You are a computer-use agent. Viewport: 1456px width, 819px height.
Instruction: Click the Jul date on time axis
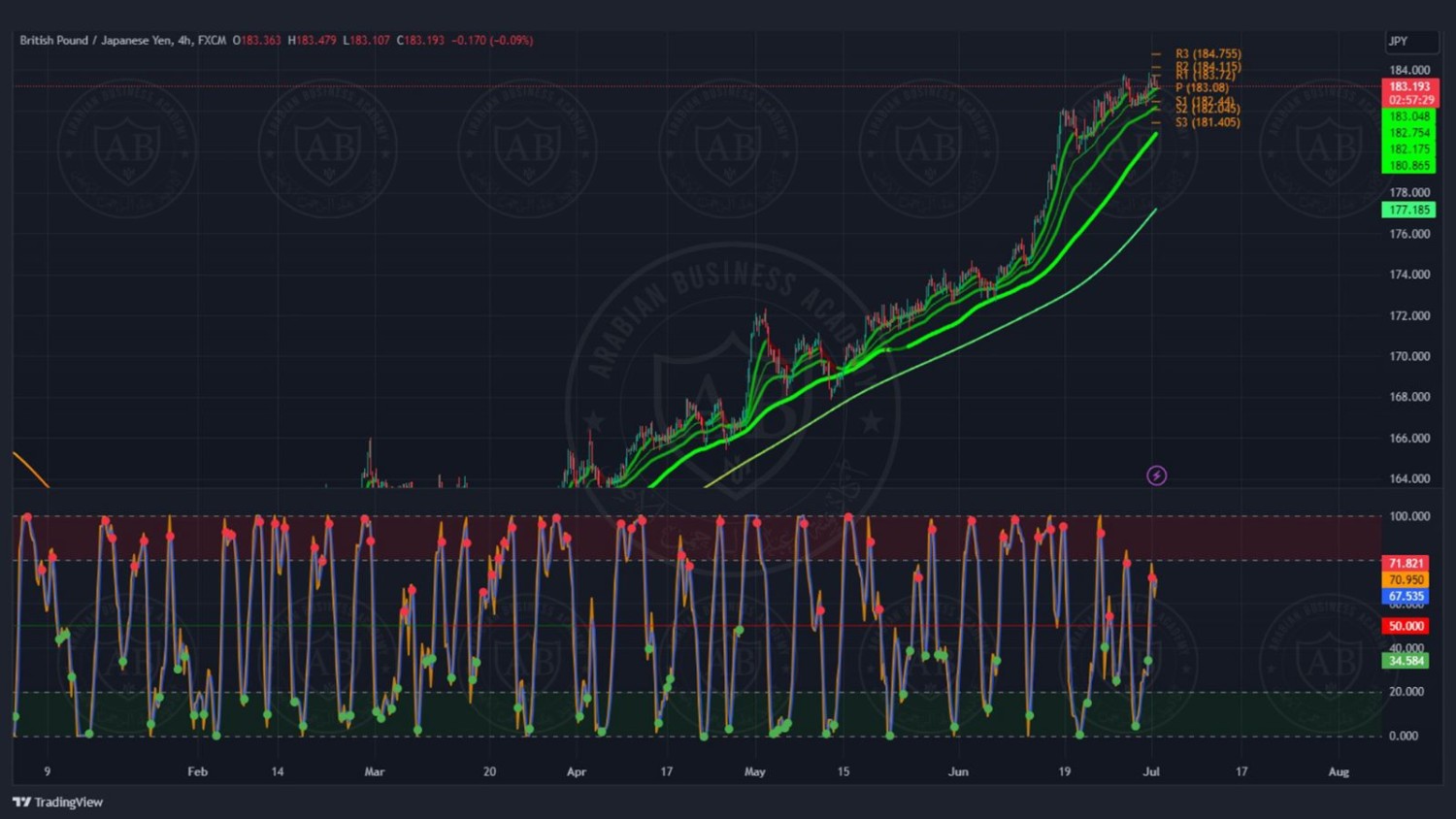click(1151, 771)
